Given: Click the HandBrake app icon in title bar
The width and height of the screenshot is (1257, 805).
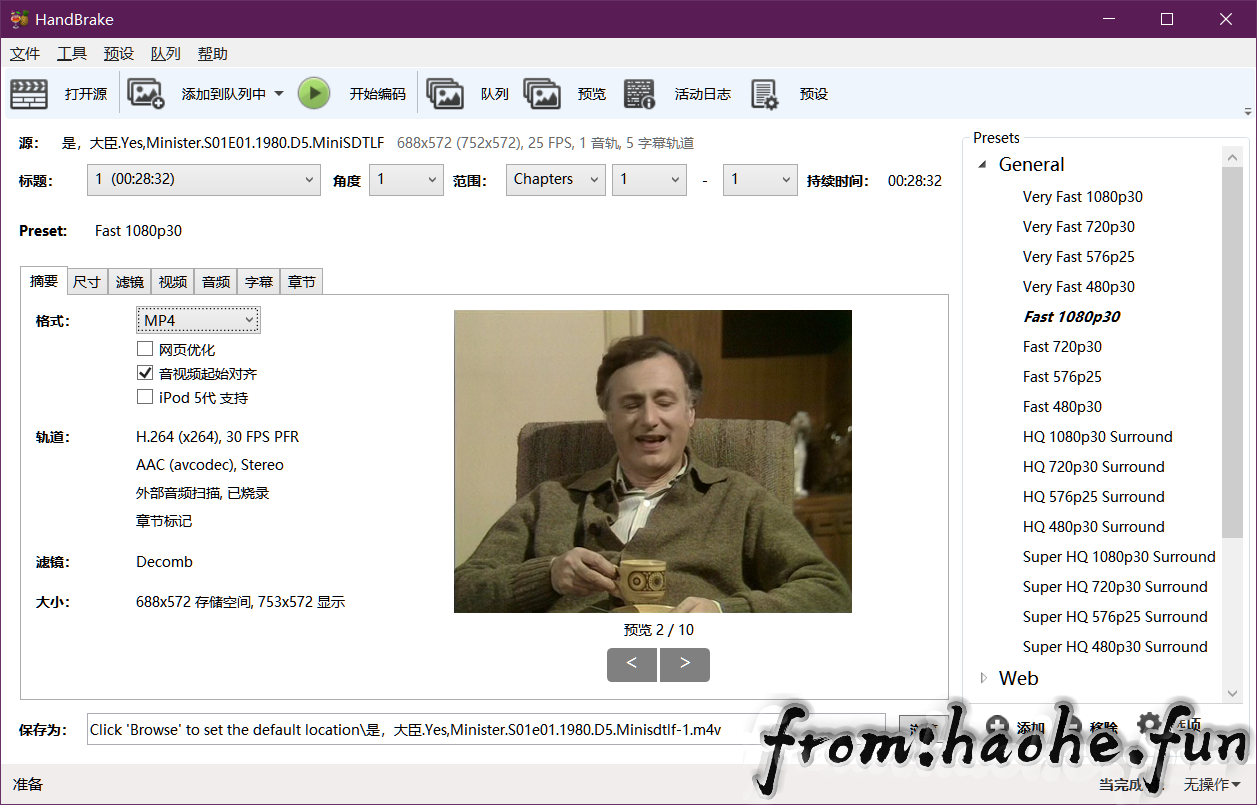Looking at the screenshot, I should tap(19, 19).
